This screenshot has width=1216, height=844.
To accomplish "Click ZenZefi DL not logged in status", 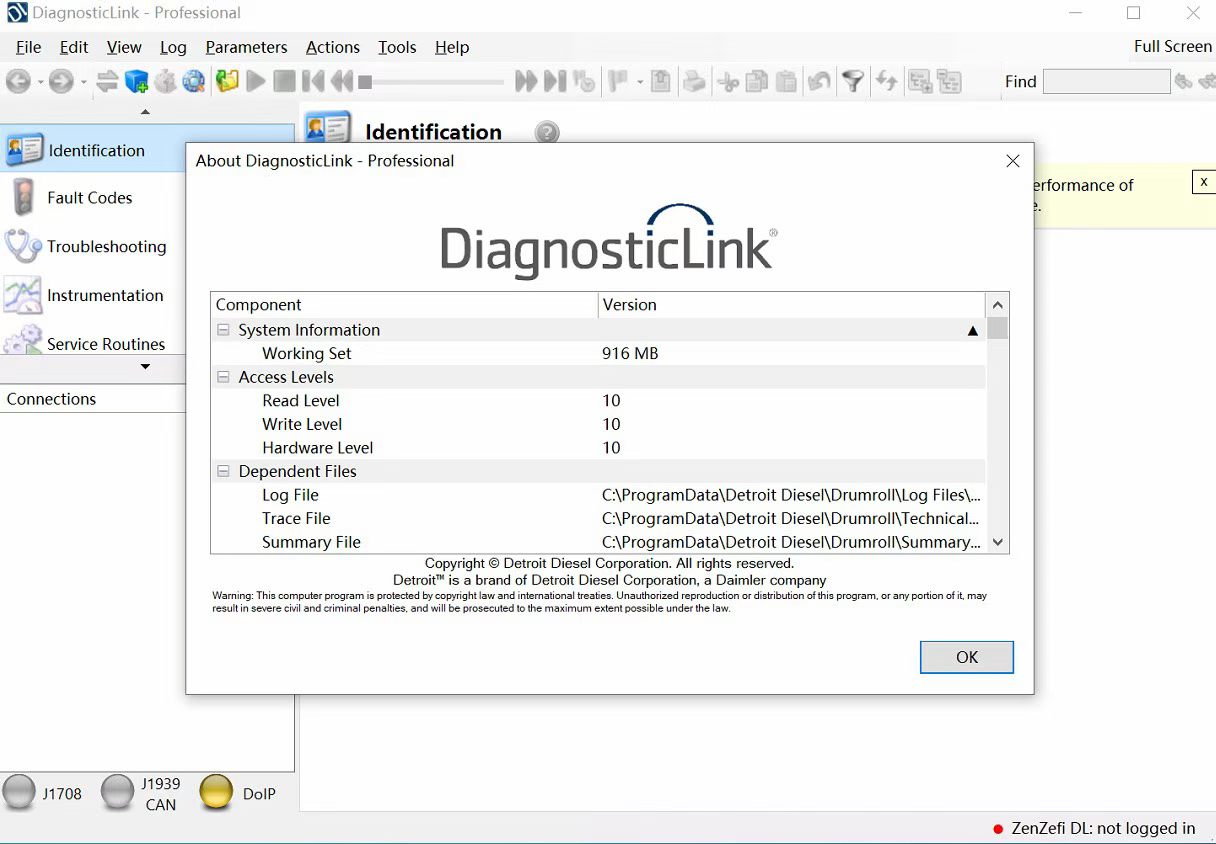I will click(1094, 828).
